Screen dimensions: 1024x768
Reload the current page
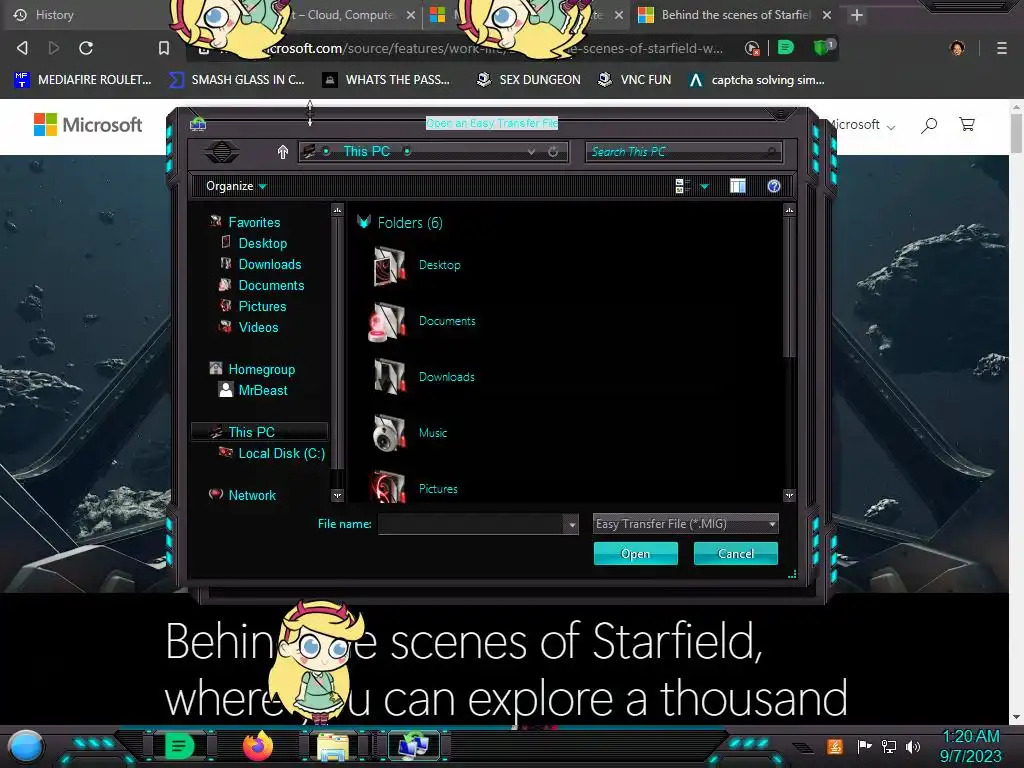(x=86, y=48)
